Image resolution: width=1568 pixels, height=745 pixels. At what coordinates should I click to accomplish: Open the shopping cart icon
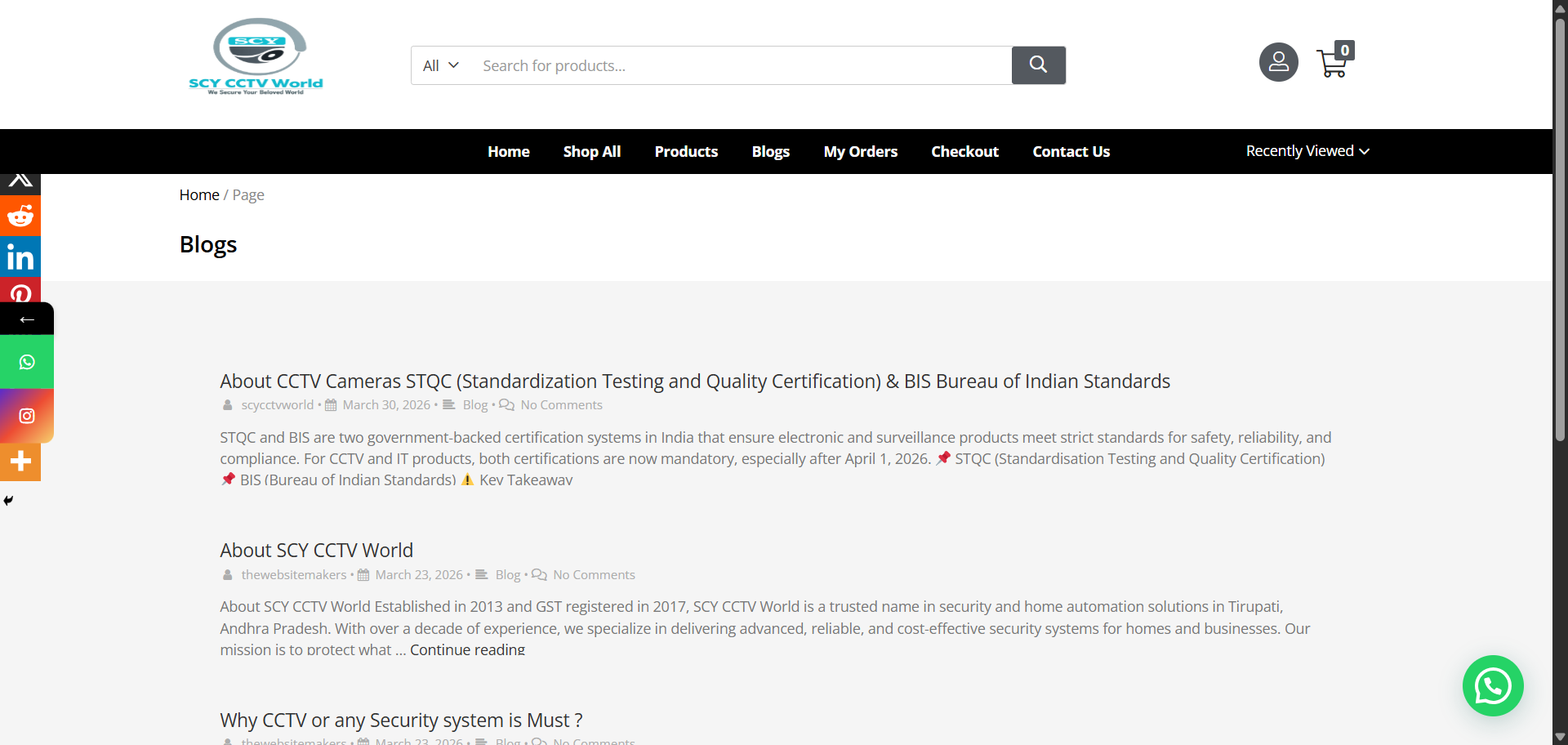(1334, 62)
